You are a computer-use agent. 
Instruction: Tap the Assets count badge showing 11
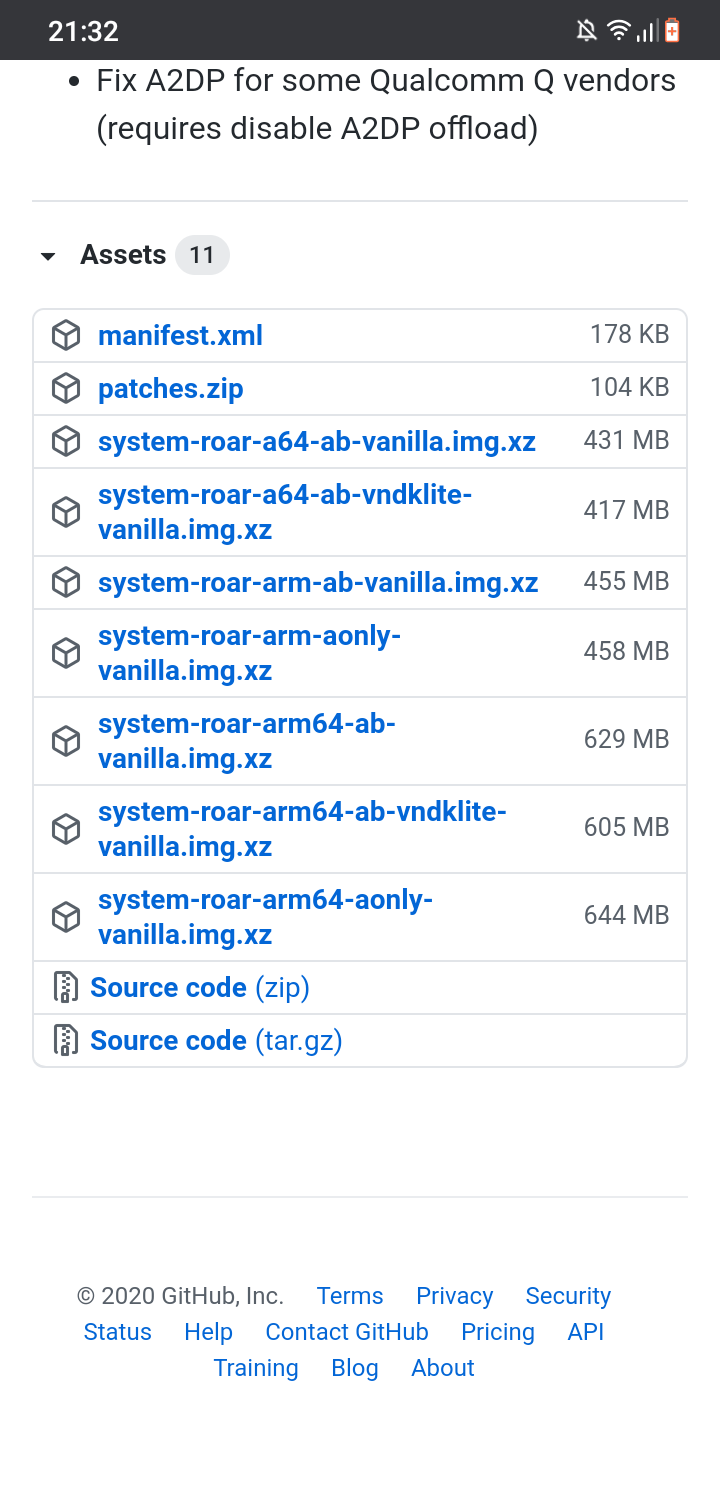click(202, 255)
